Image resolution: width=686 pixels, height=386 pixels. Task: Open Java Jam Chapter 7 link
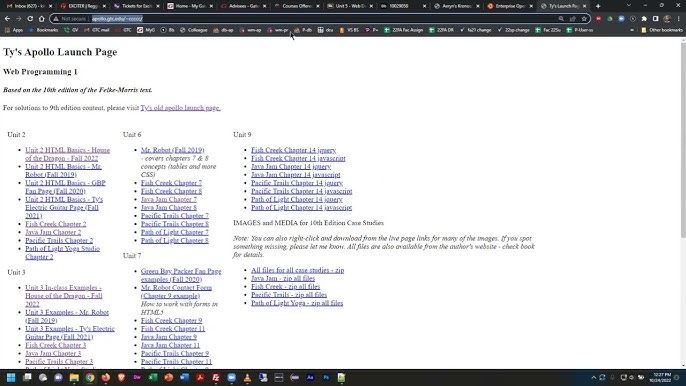[x=168, y=199]
